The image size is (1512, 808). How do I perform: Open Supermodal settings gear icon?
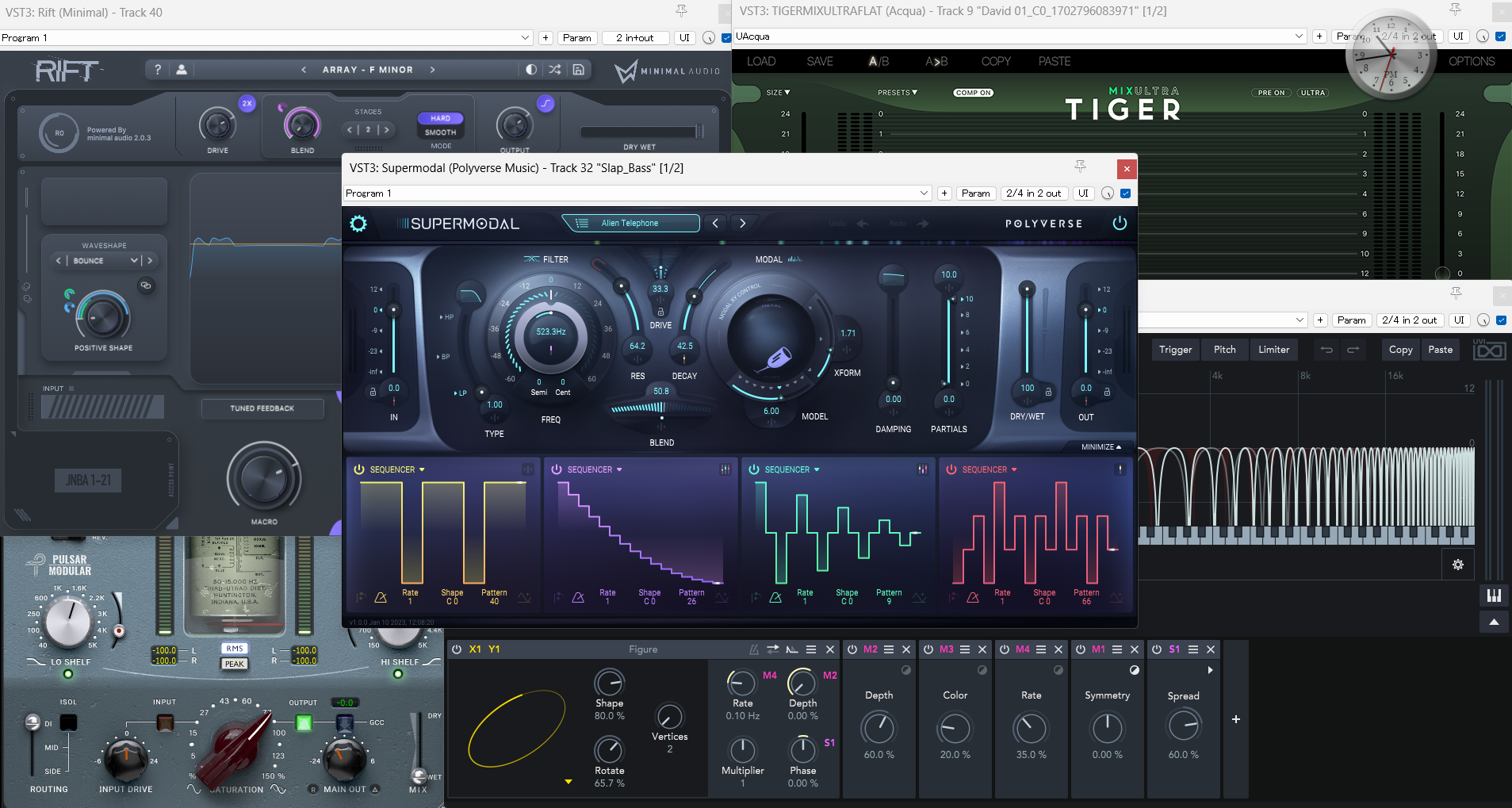point(358,224)
